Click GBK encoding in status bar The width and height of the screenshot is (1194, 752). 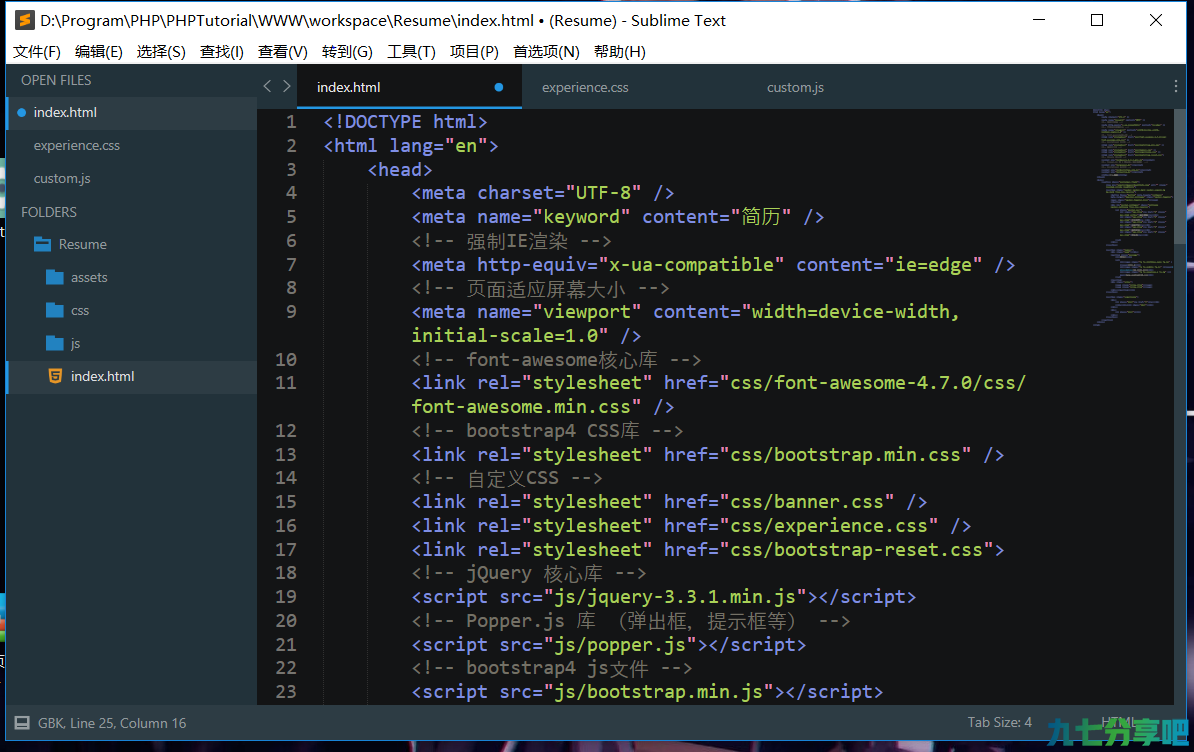pyautogui.click(x=50, y=723)
